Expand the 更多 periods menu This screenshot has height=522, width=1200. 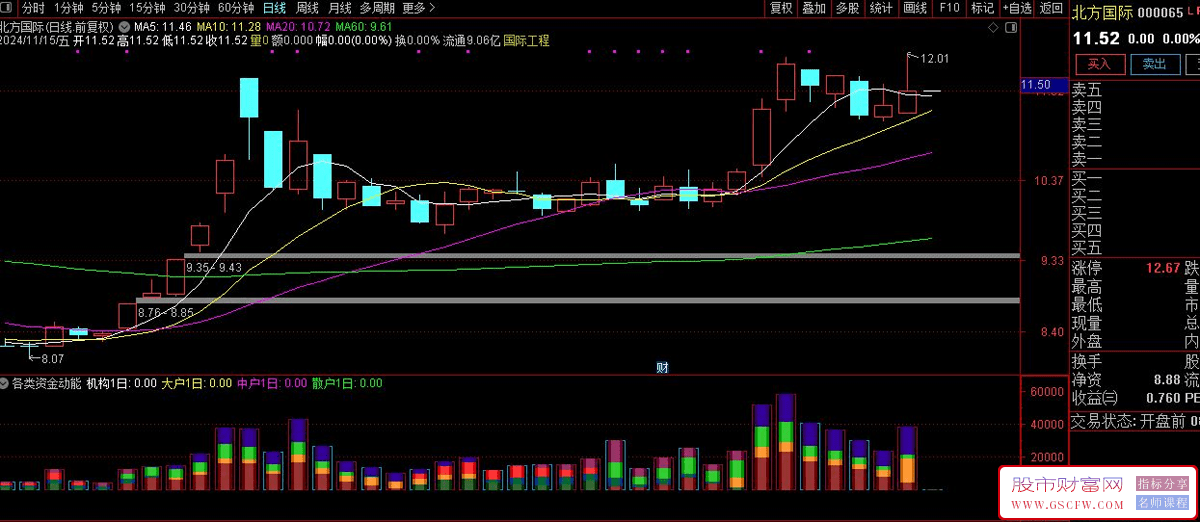[x=418, y=8]
